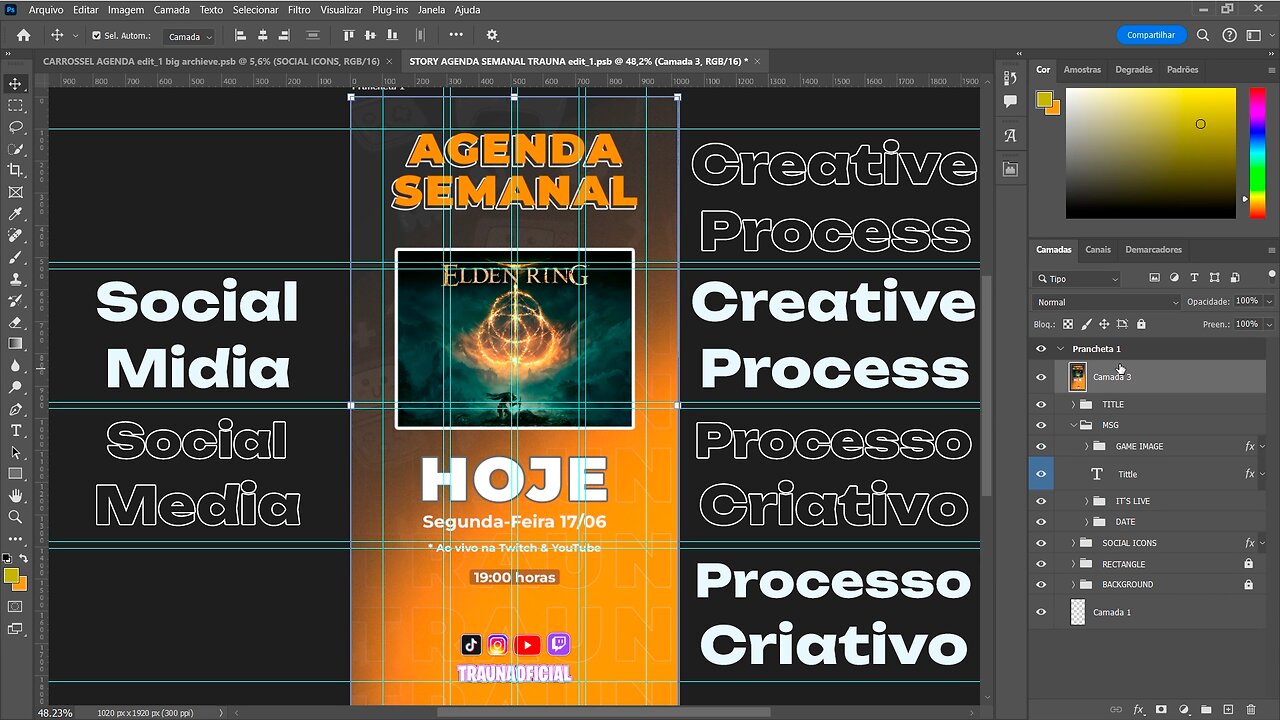Hide the GAME IMAGE group
The width and height of the screenshot is (1280, 720).
tap(1041, 447)
